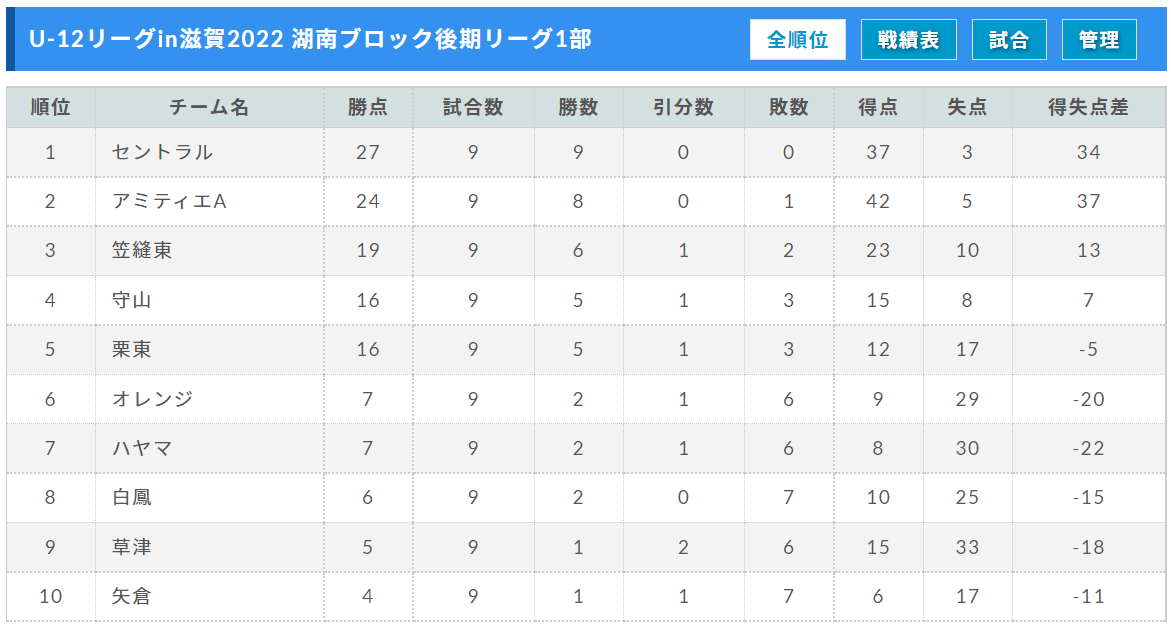The image size is (1171, 630).
Task: Click team name 笠縫東
Action: [x=142, y=251]
